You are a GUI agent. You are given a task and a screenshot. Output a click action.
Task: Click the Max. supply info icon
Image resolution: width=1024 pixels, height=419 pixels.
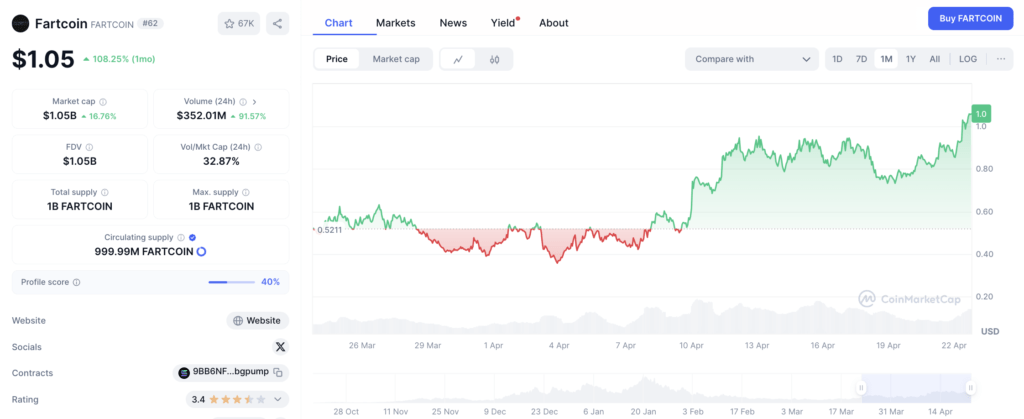click(246, 193)
